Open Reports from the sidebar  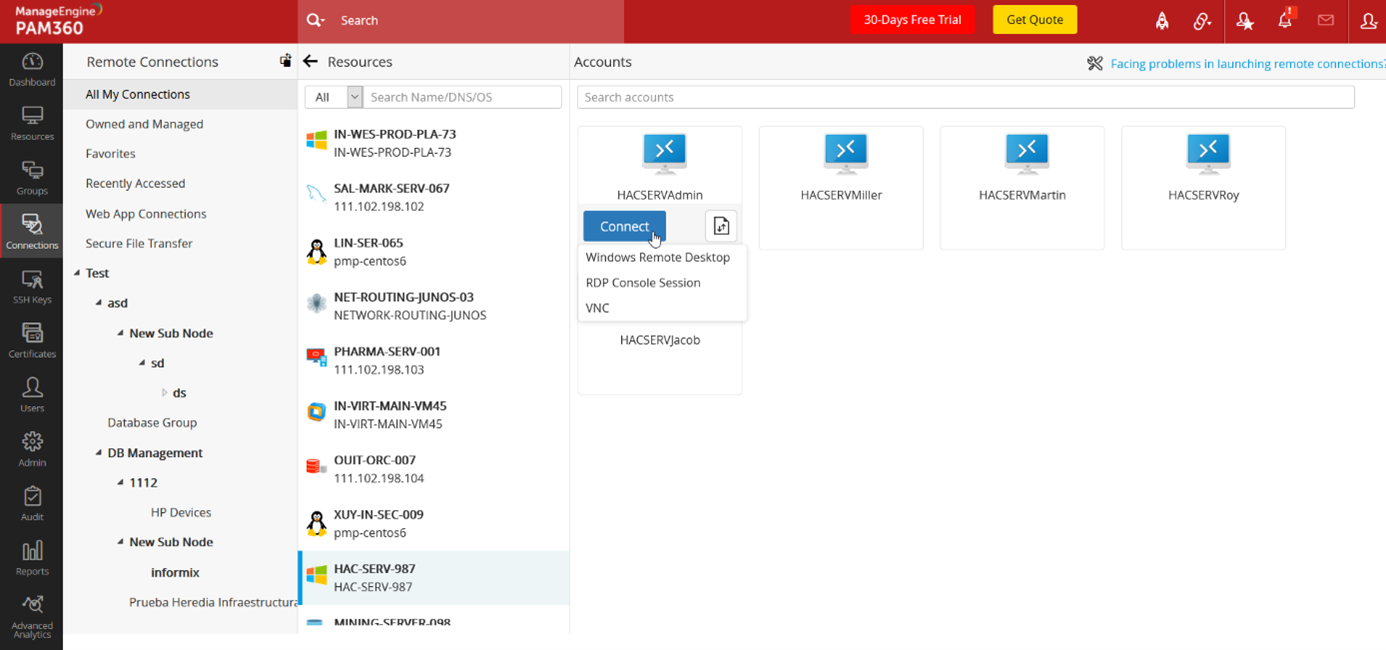click(32, 557)
